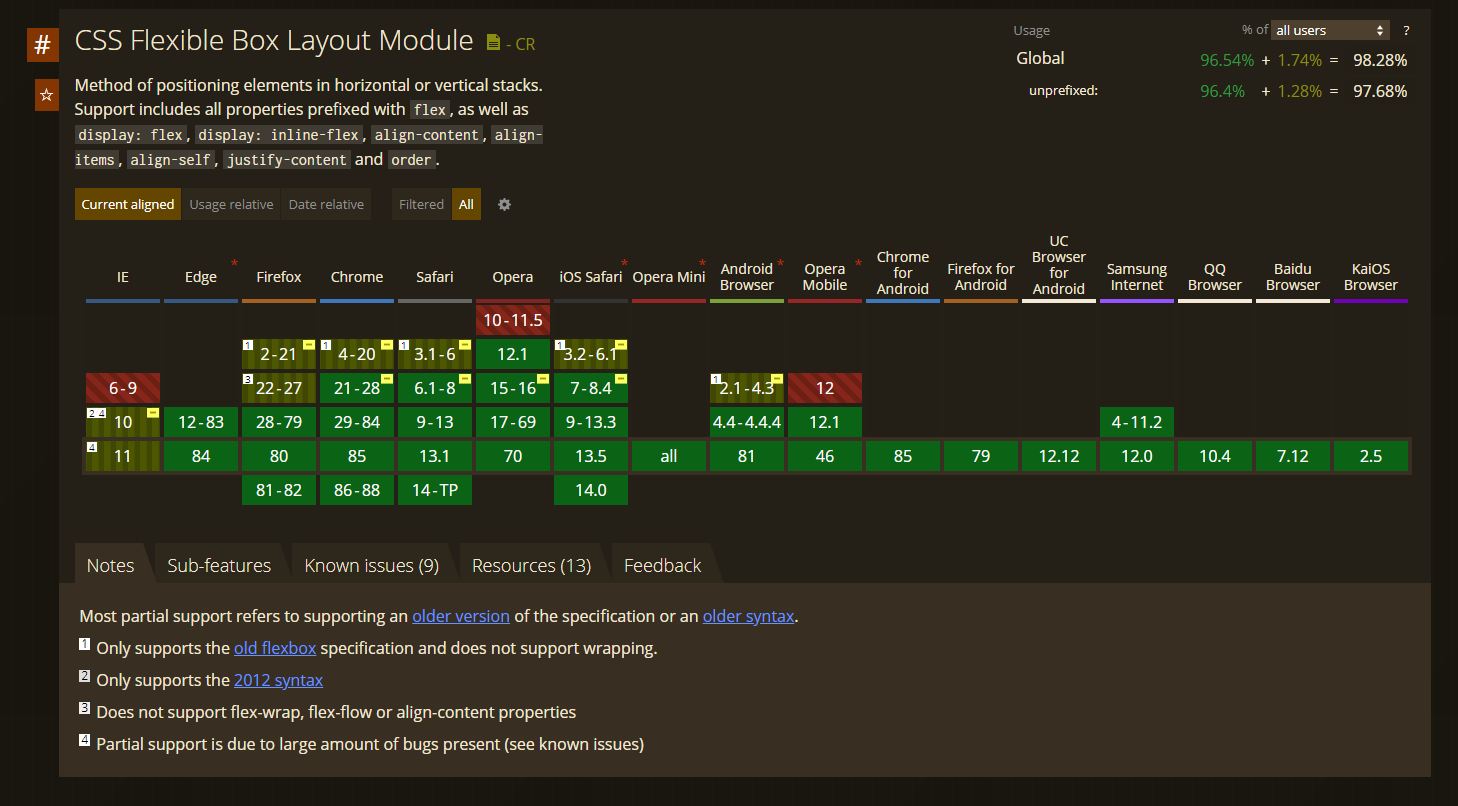
Task: Click the 97.68% unprefixed usage value
Action: [x=1380, y=91]
